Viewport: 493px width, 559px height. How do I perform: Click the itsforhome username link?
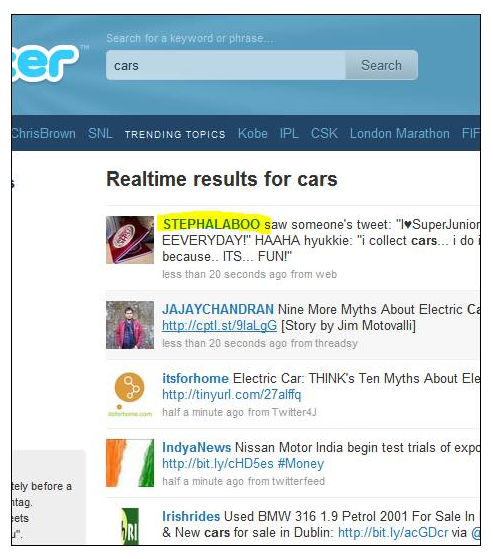tap(195, 378)
